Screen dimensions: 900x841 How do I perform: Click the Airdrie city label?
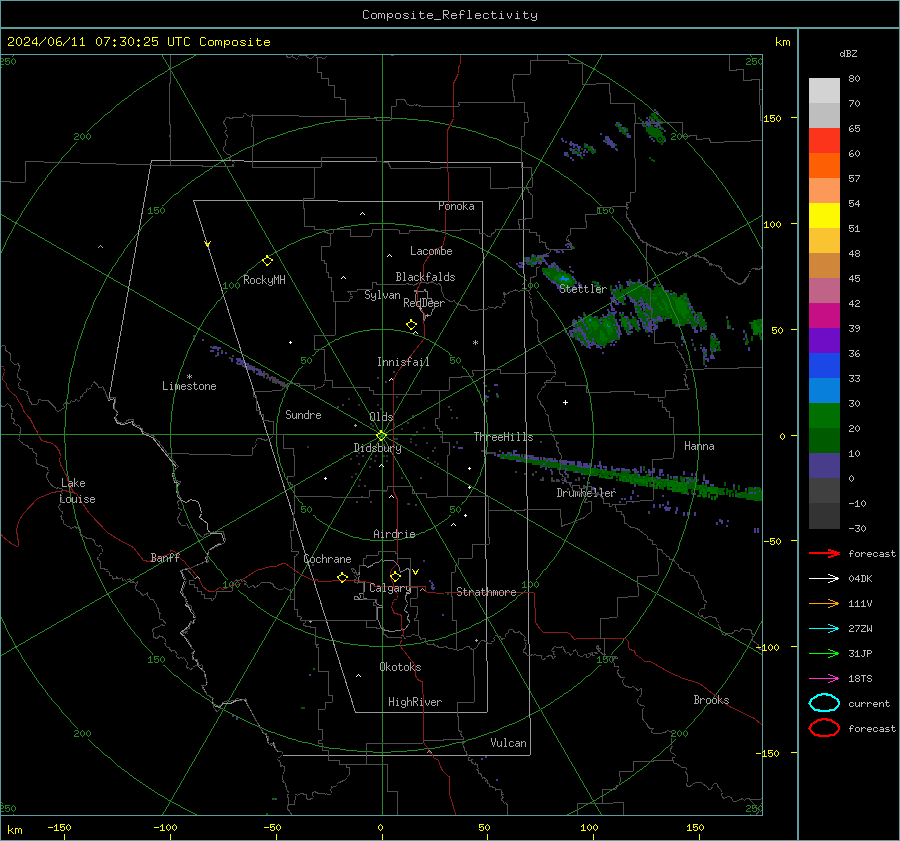coord(394,534)
